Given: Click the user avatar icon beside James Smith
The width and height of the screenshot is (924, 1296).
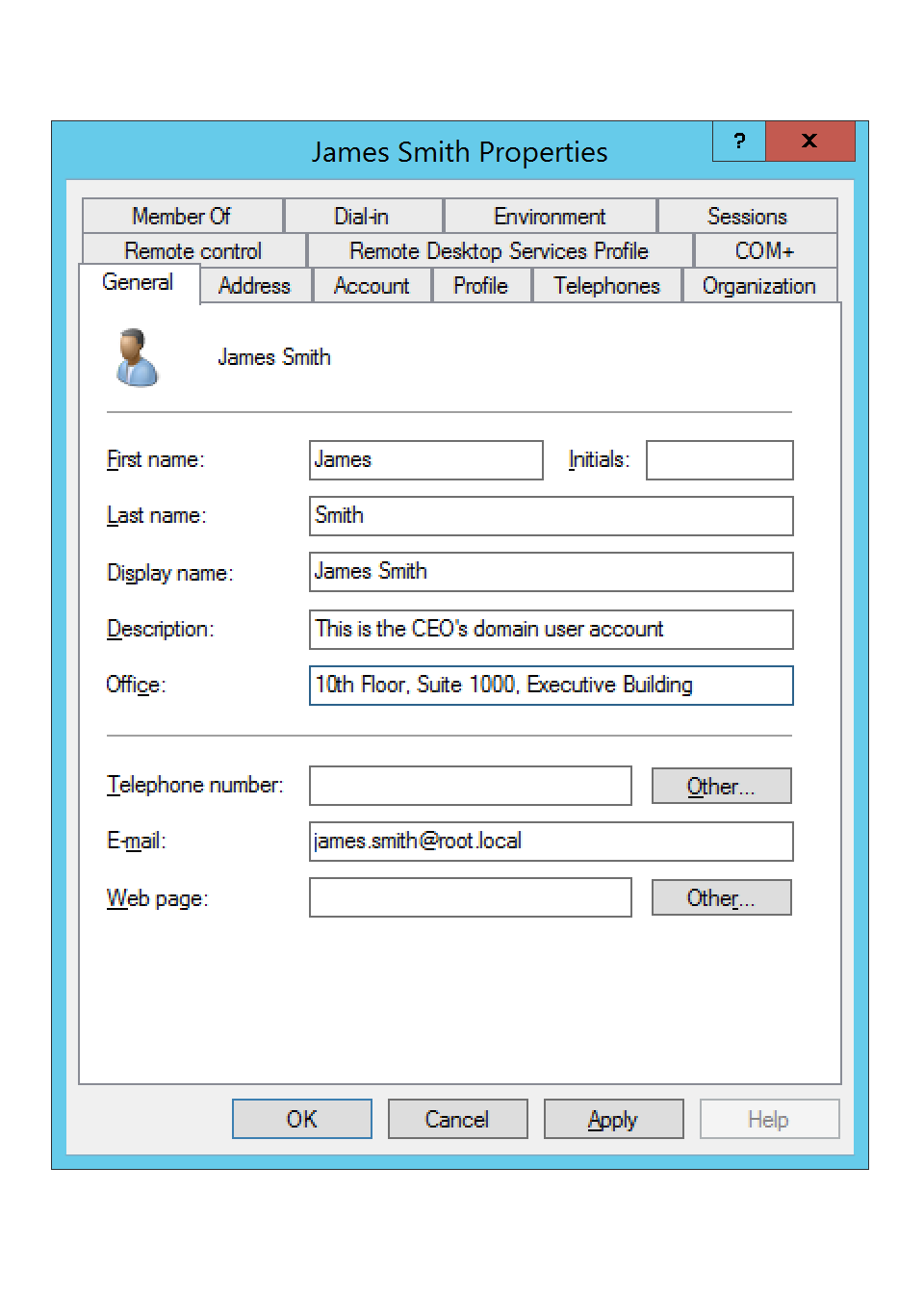Looking at the screenshot, I should click(138, 357).
